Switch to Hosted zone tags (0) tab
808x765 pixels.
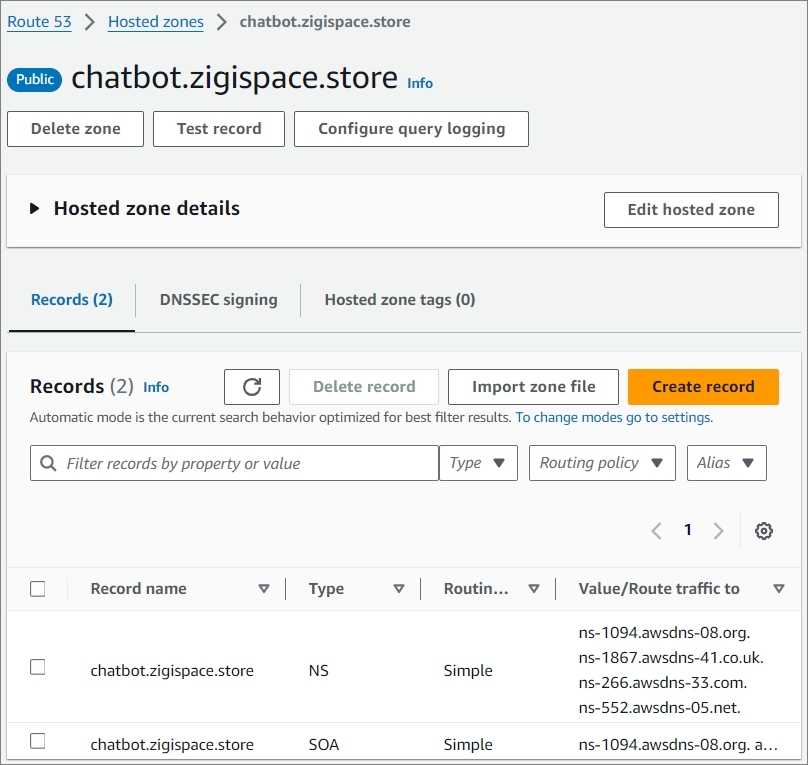(x=400, y=300)
